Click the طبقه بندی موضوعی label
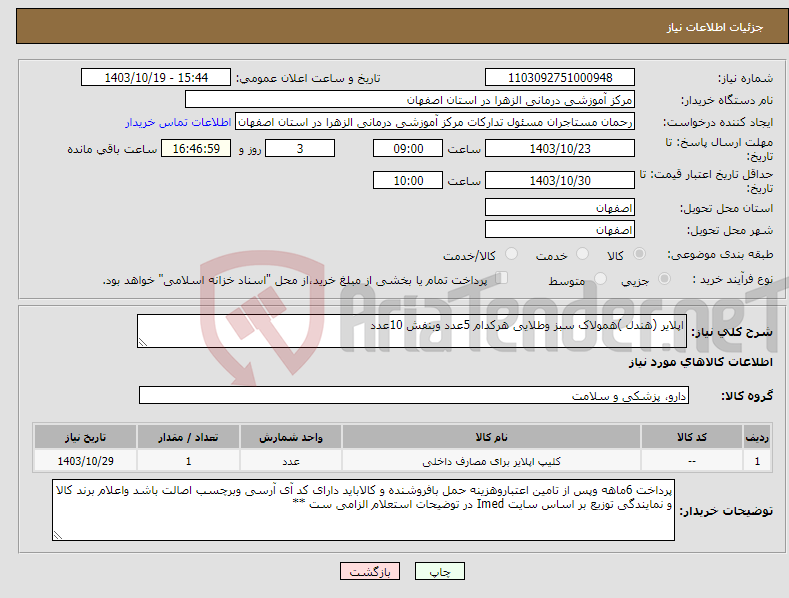 tap(720, 255)
